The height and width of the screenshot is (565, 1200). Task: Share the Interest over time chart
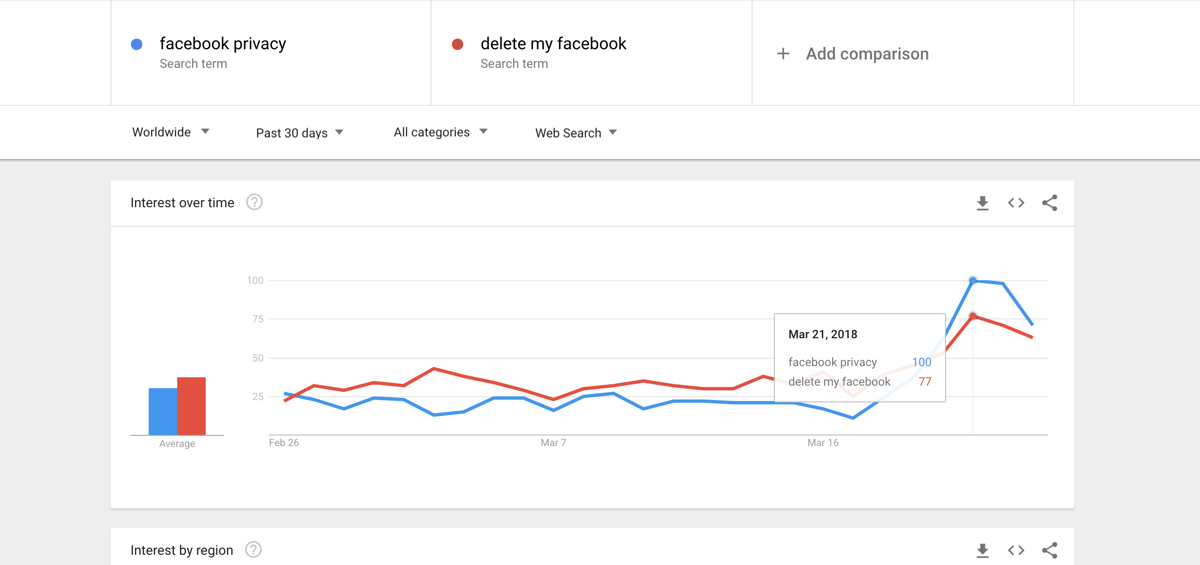click(1049, 203)
